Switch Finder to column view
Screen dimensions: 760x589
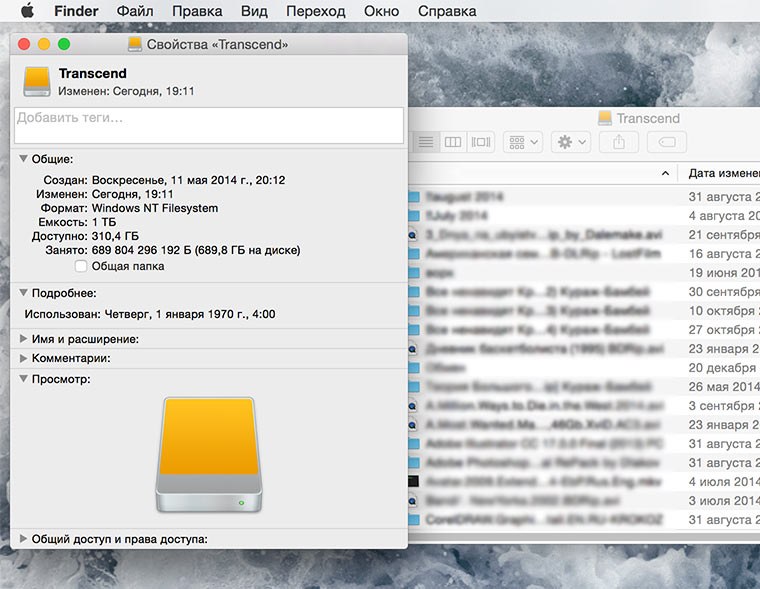click(453, 142)
